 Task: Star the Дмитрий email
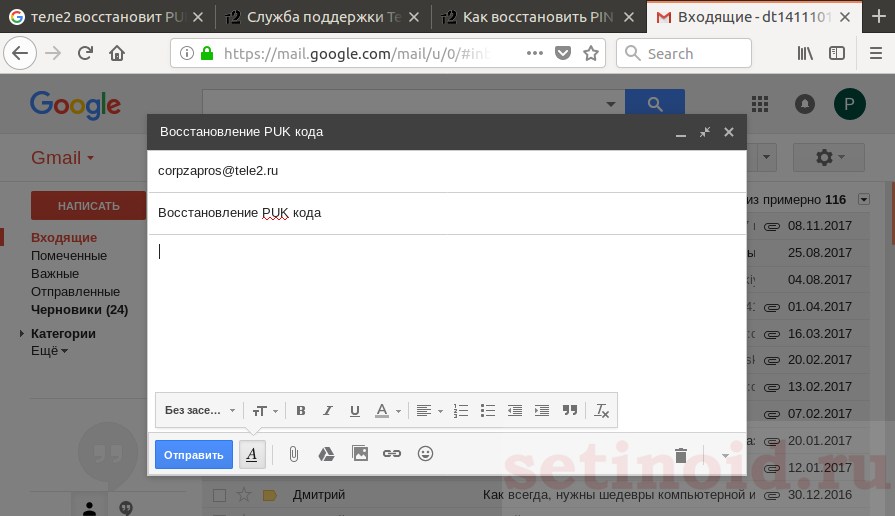coord(244,495)
